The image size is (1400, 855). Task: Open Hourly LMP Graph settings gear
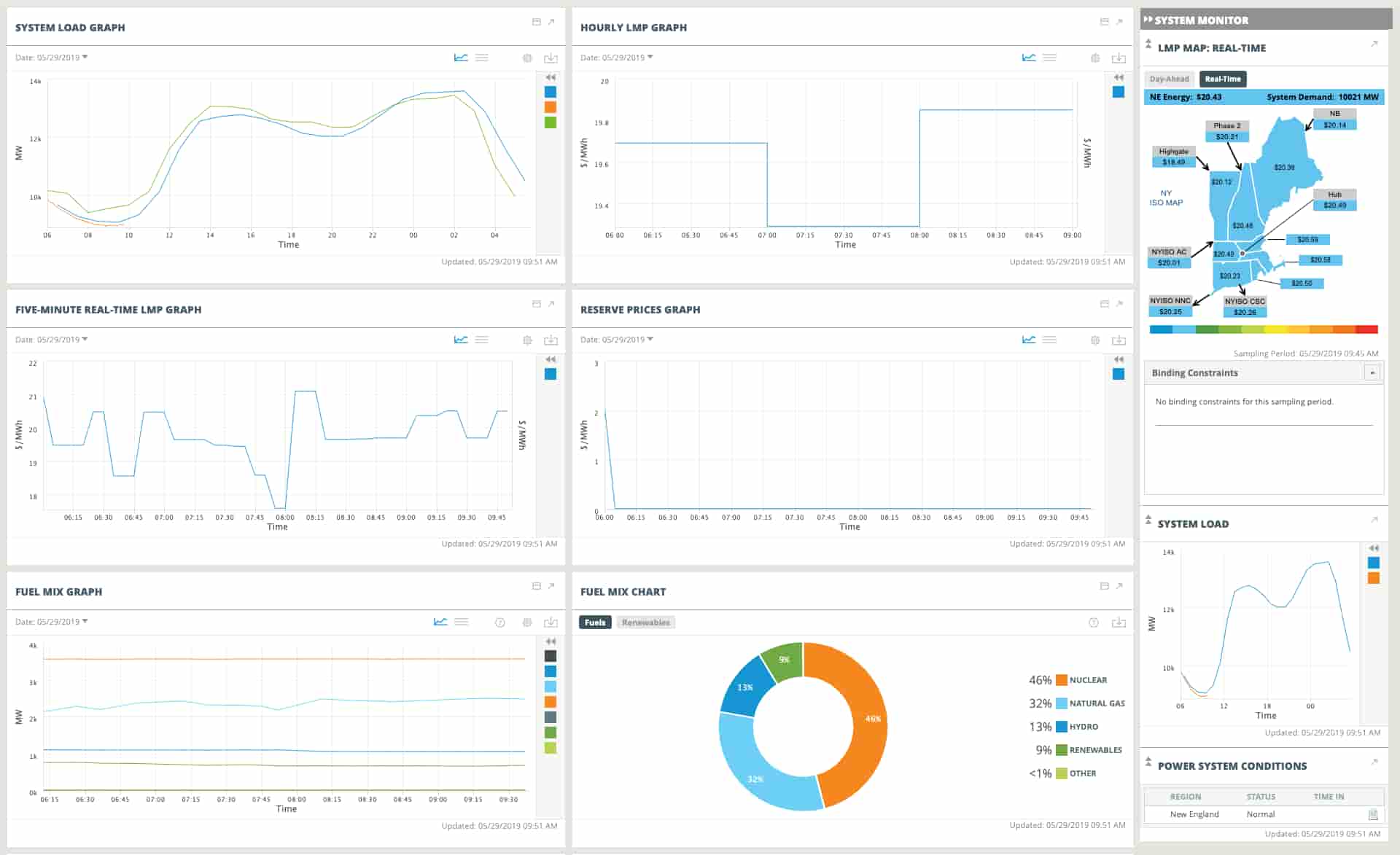(x=1094, y=58)
